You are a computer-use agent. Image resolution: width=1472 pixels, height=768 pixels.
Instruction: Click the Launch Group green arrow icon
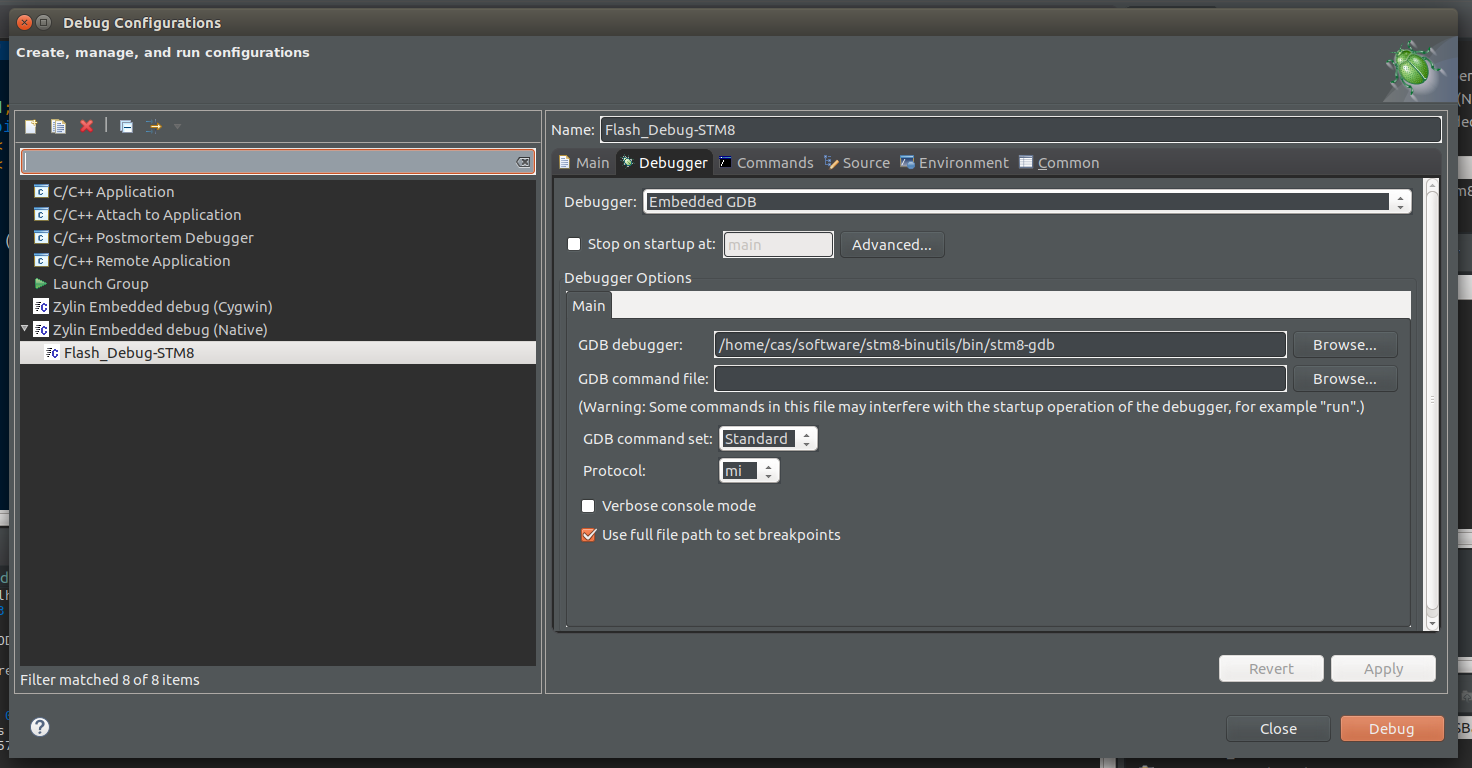[41, 284]
